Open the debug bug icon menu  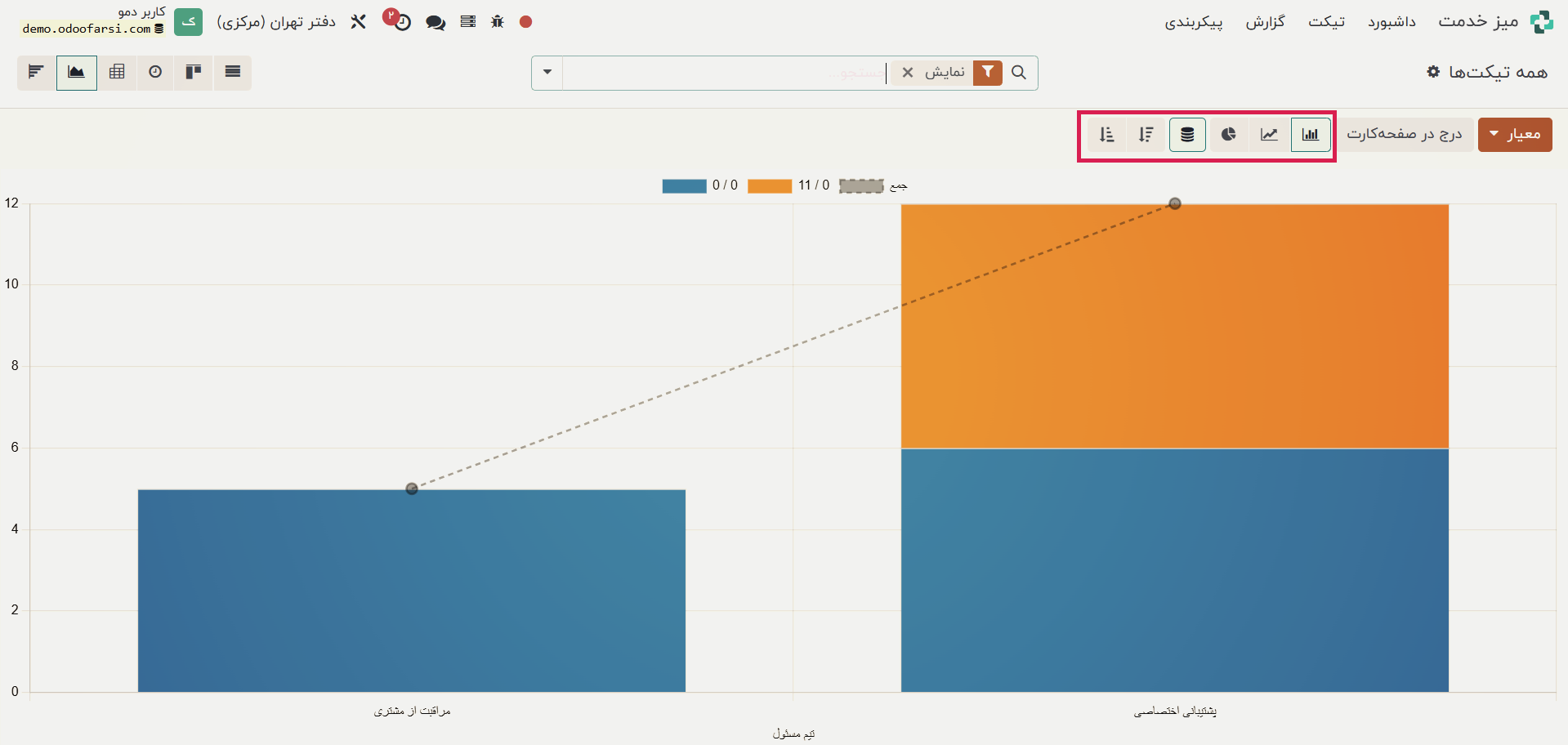498,22
